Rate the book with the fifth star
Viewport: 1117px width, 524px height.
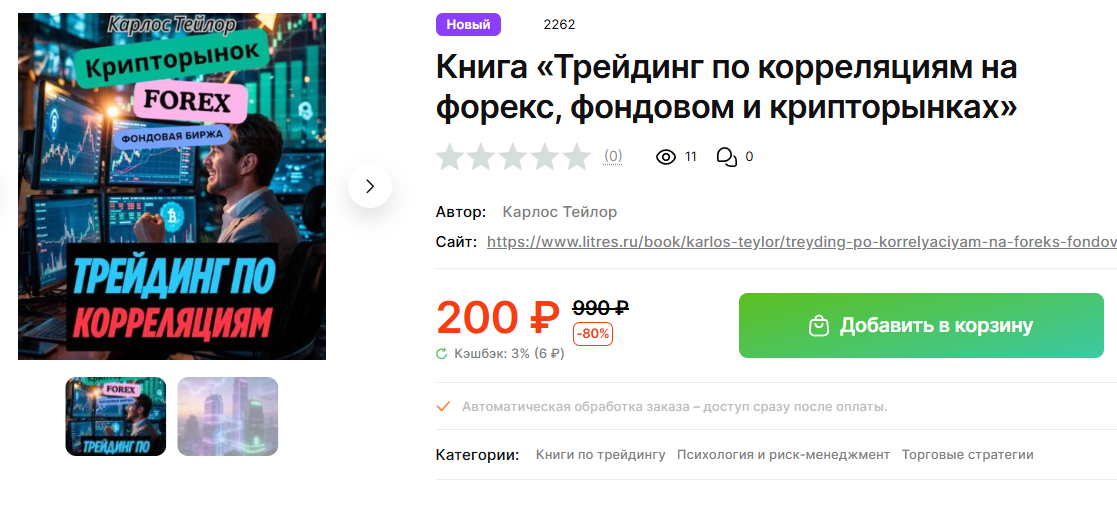tap(576, 157)
